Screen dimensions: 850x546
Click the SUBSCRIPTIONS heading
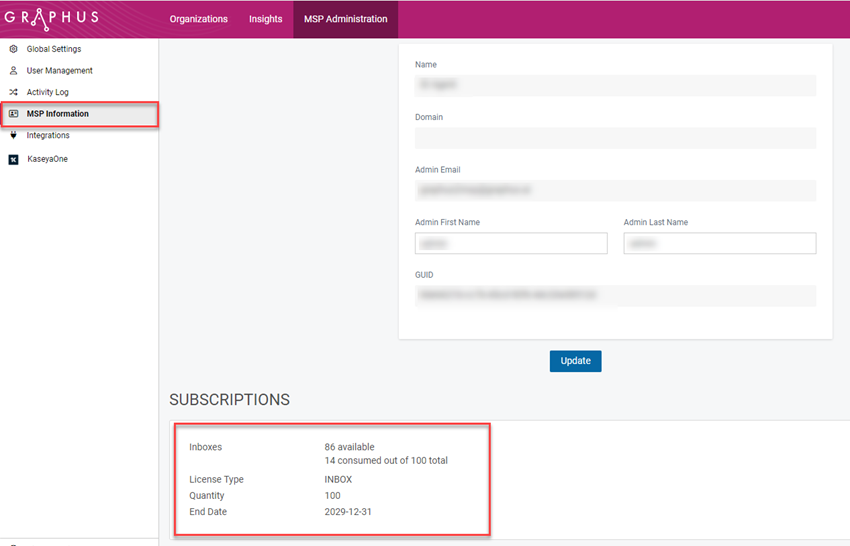click(229, 400)
